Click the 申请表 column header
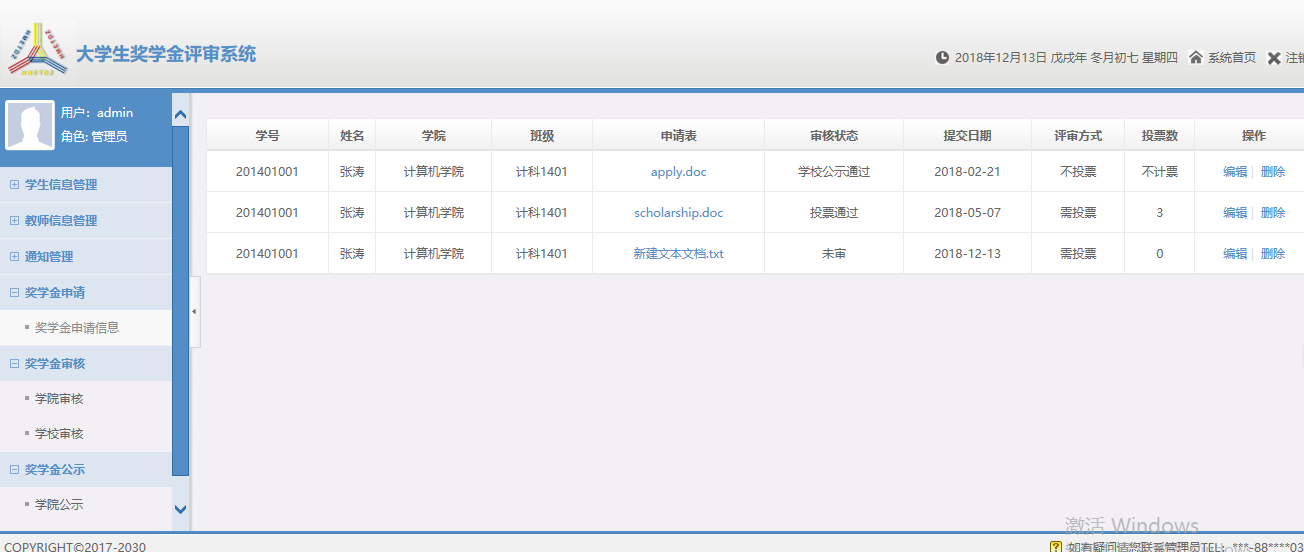The width and height of the screenshot is (1304, 552). pos(678,135)
